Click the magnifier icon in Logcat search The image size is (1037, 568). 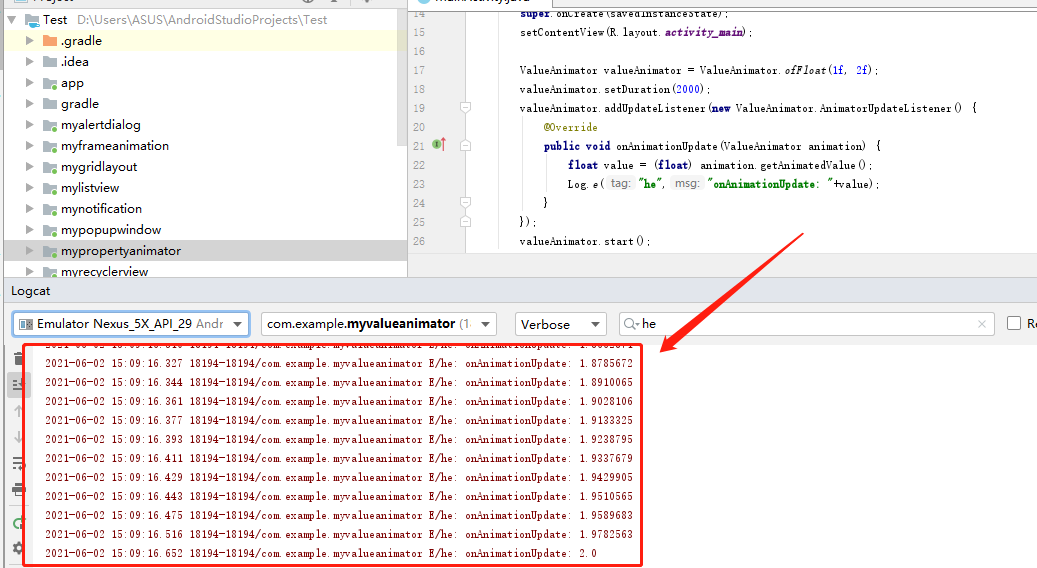coord(631,324)
